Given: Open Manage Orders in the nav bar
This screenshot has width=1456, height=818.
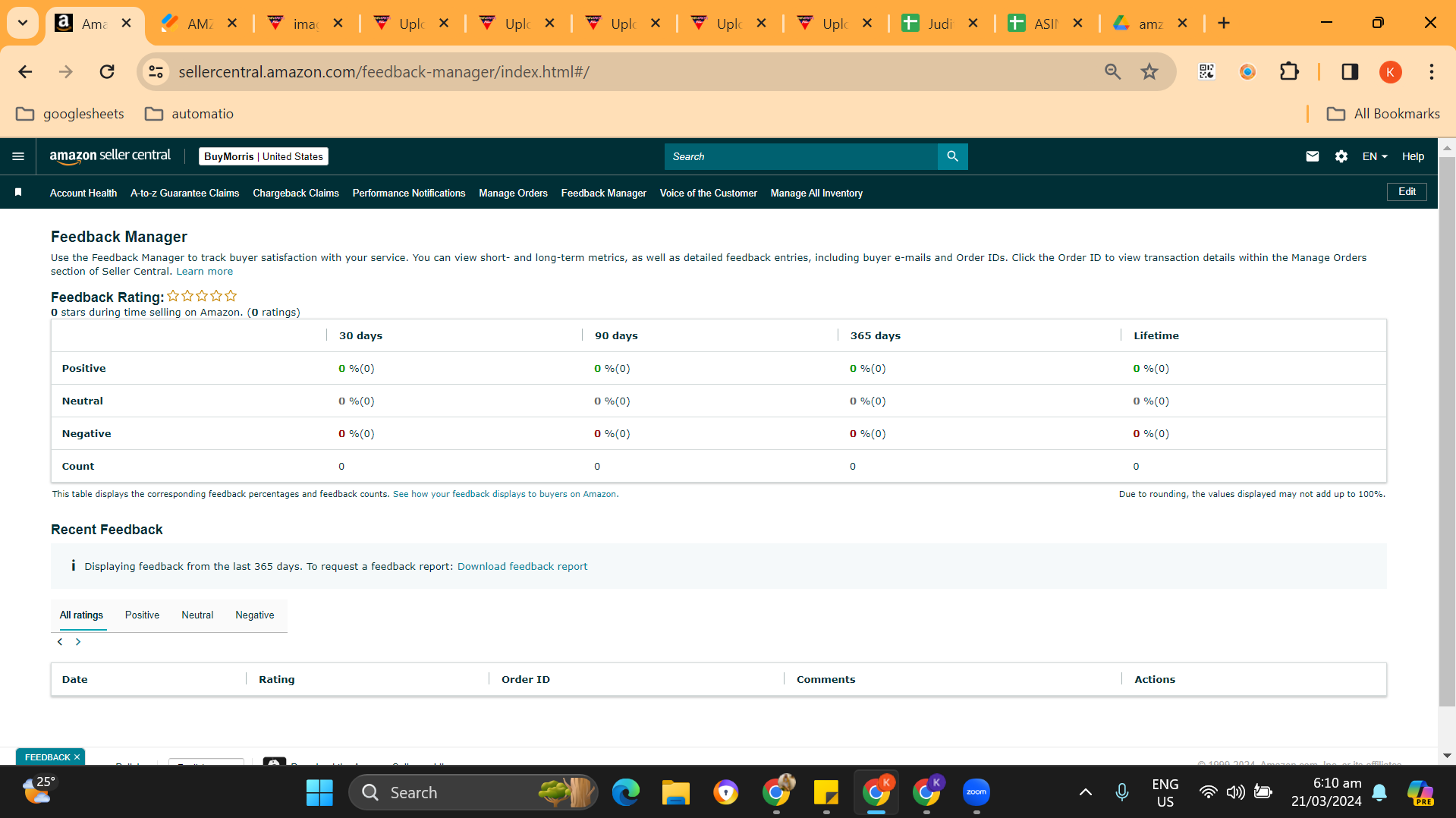Looking at the screenshot, I should point(513,193).
